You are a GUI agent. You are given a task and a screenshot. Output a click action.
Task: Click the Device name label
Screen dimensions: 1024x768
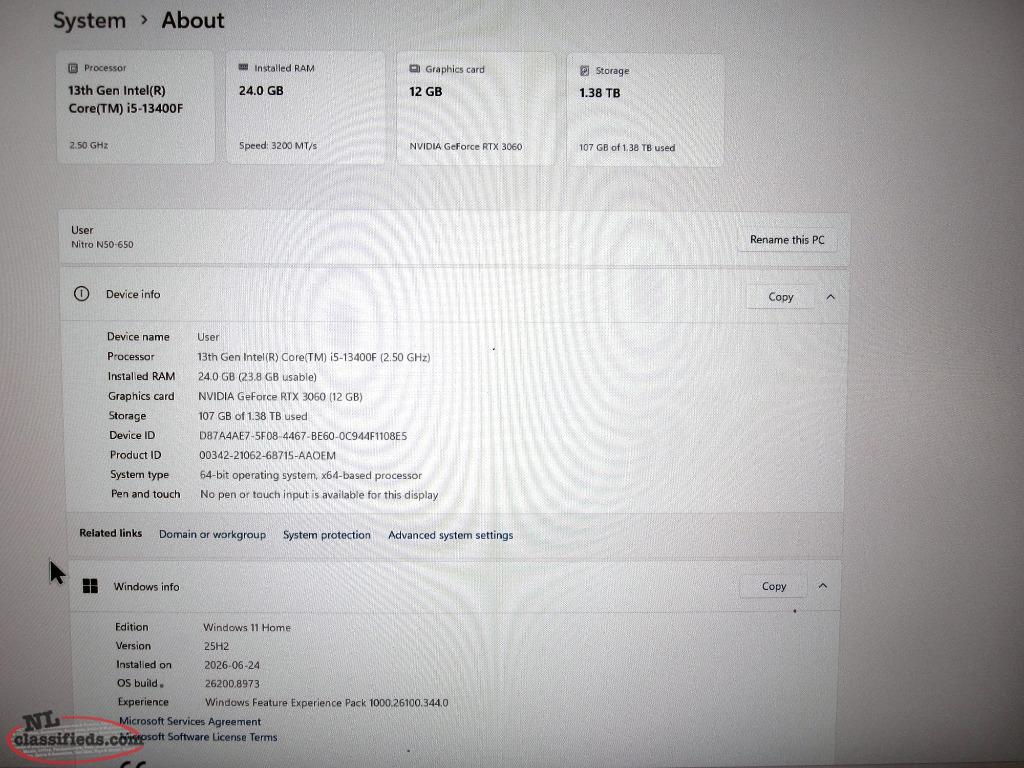(x=138, y=336)
